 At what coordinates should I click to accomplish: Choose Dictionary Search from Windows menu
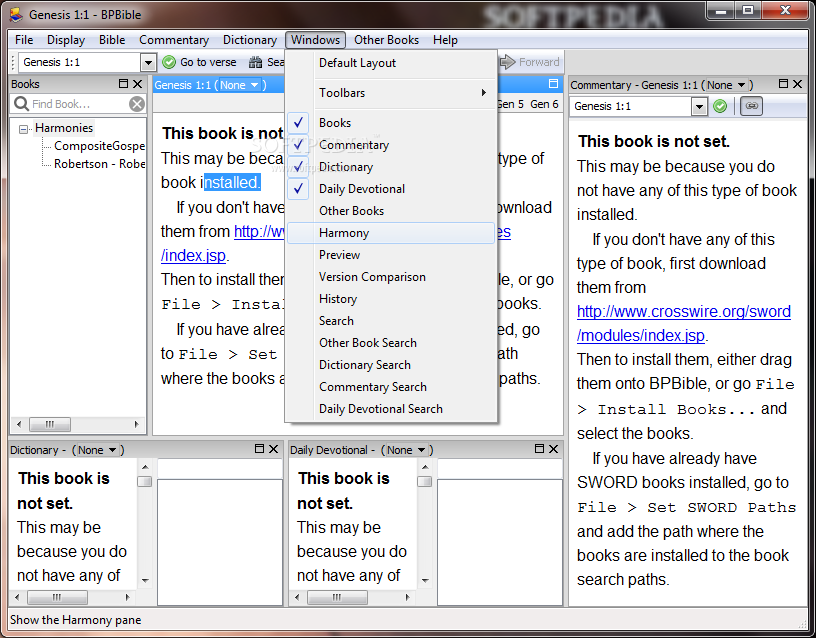point(390,365)
